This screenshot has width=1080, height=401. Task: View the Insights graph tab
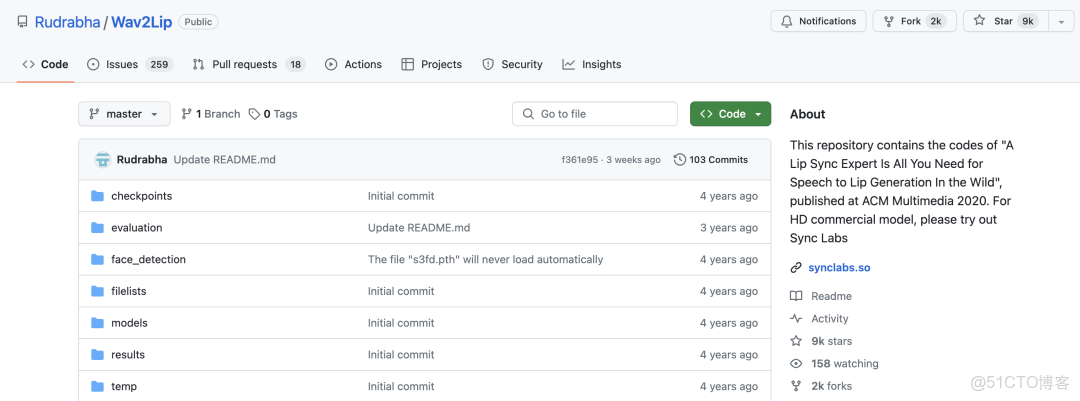coord(569,64)
